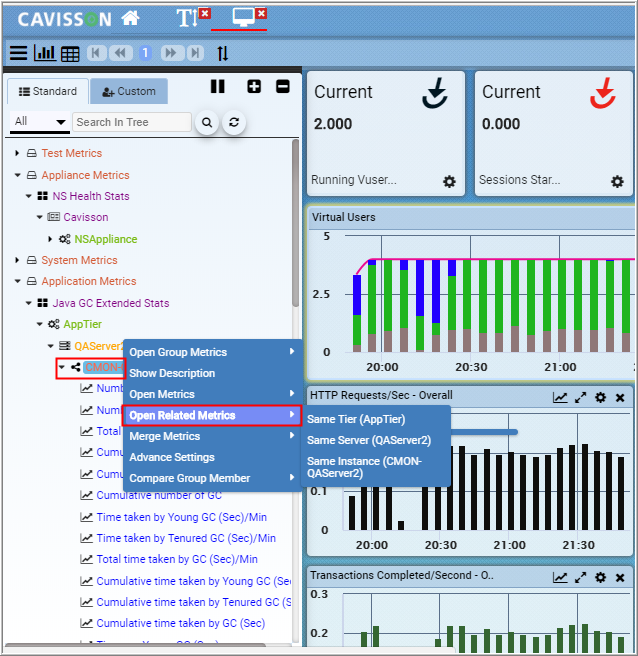The image size is (638, 656).
Task: Open settings gear on HTTP Requests/Sec panel
Action: pyautogui.click(x=600, y=397)
